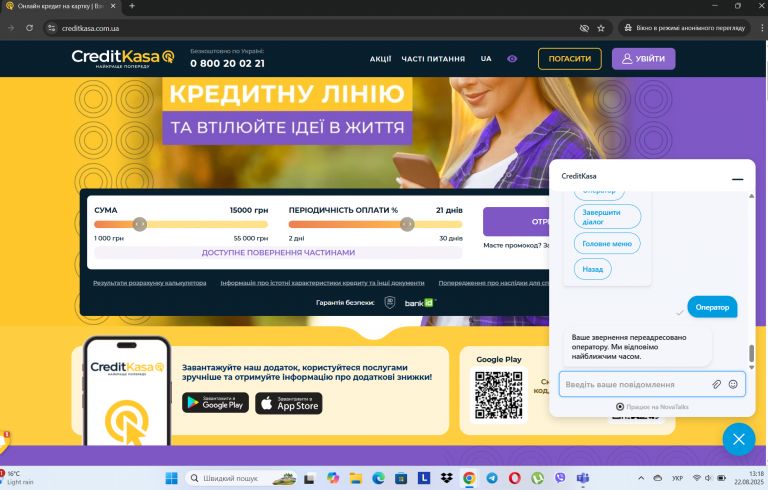768x490 pixels.
Task: Click the purple ОТР… submit button in calculator
Action: (516, 221)
